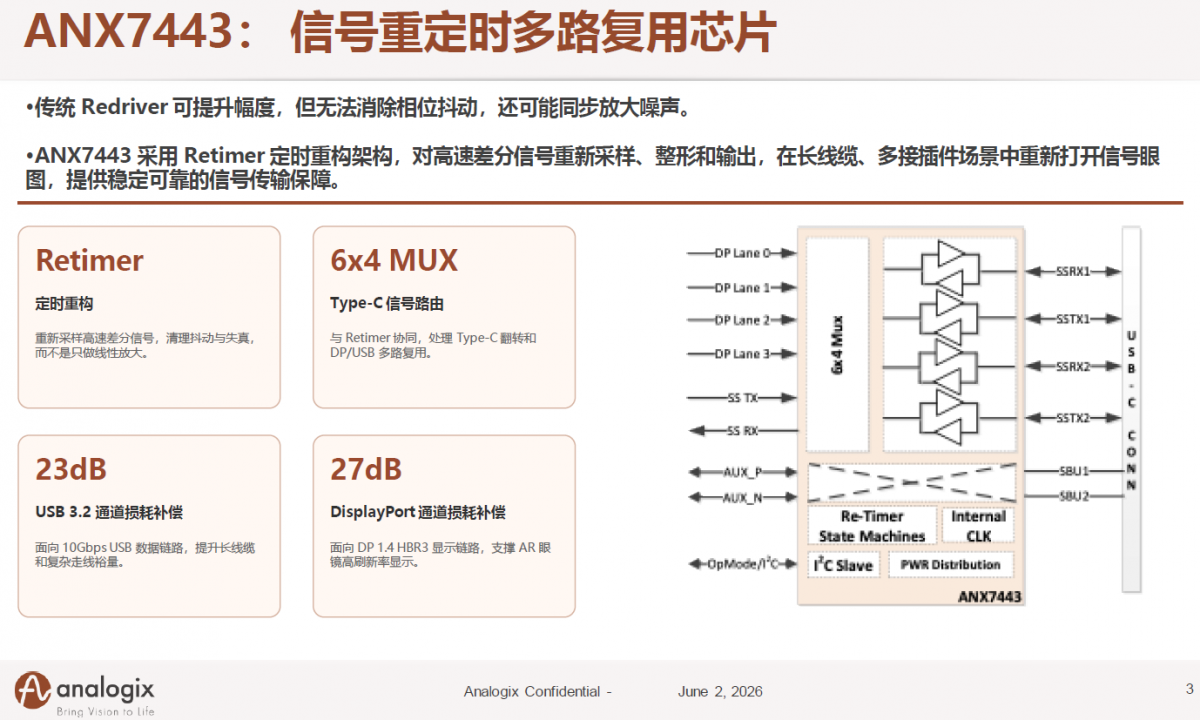This screenshot has width=1200, height=720.
Task: Click the text '定时重构'
Action: [x=64, y=304]
